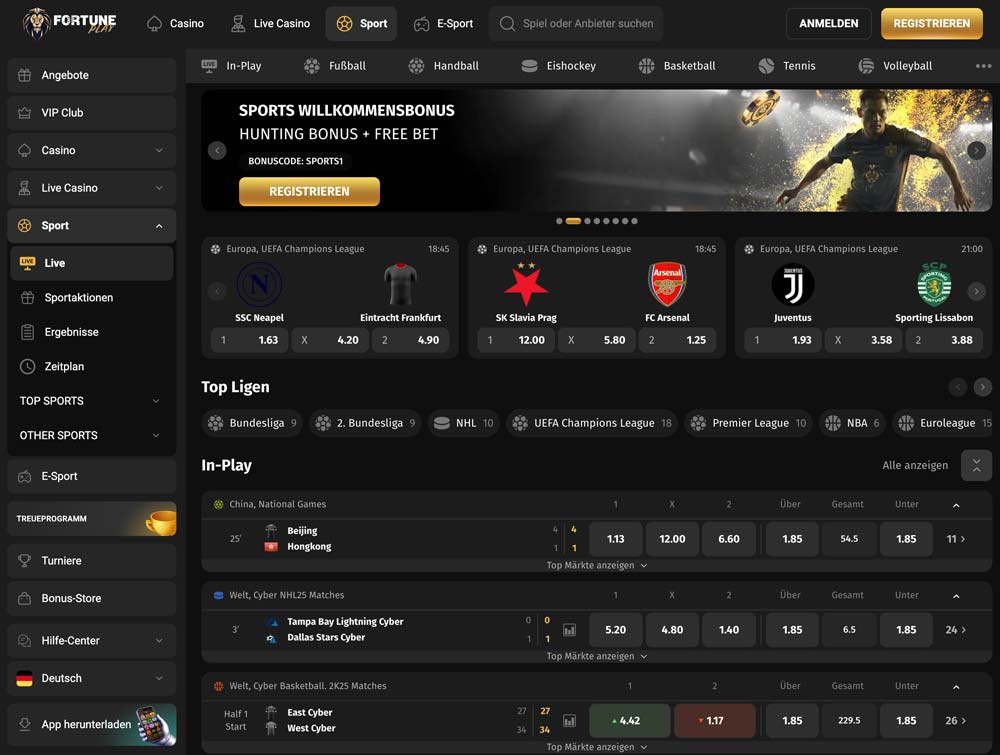Select the Live icon in sidebar
Screen dimensions: 1000x755
point(29,262)
